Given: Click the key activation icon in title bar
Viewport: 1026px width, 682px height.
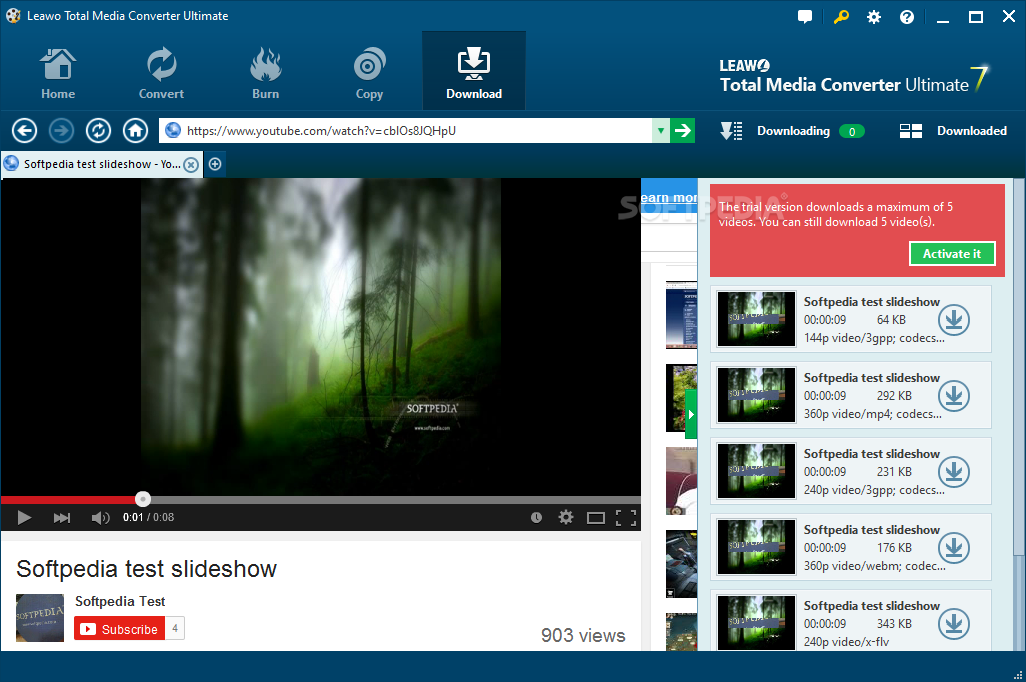Looking at the screenshot, I should point(840,17).
